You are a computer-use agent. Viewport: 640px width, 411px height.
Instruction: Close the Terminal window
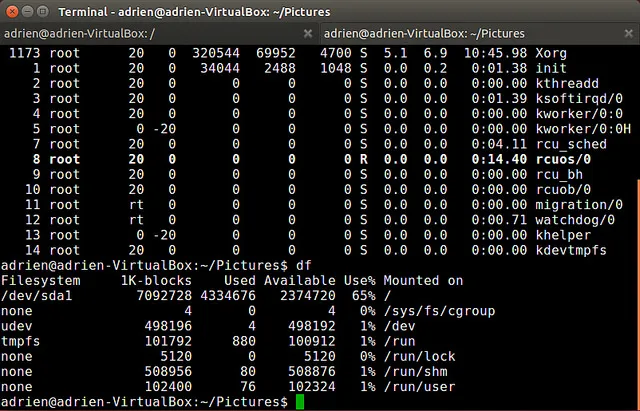14,11
